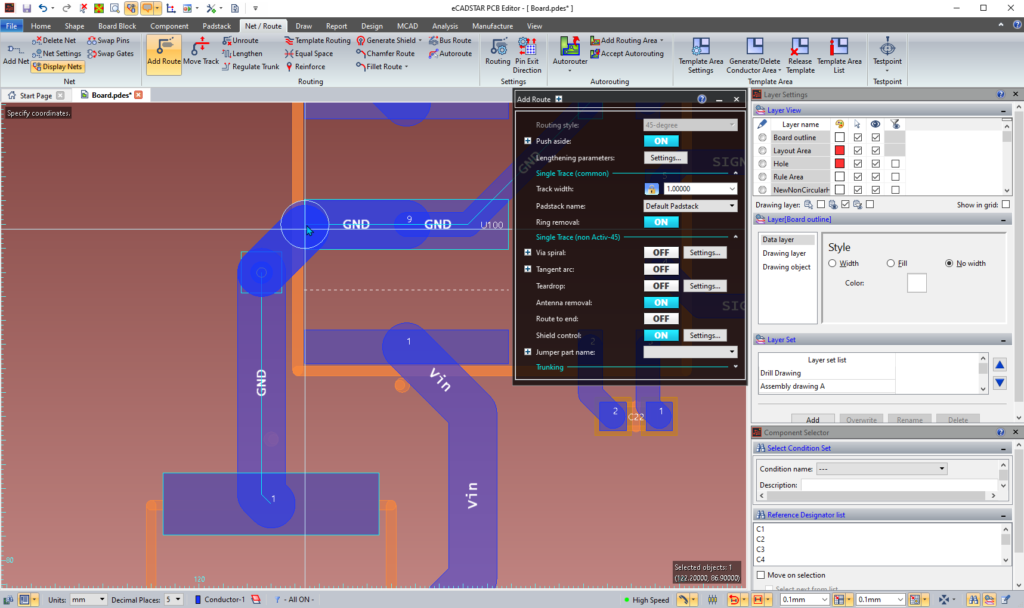Screen dimensions: 1024x608
Task: Open Teardrop Settings button
Action: coord(705,286)
